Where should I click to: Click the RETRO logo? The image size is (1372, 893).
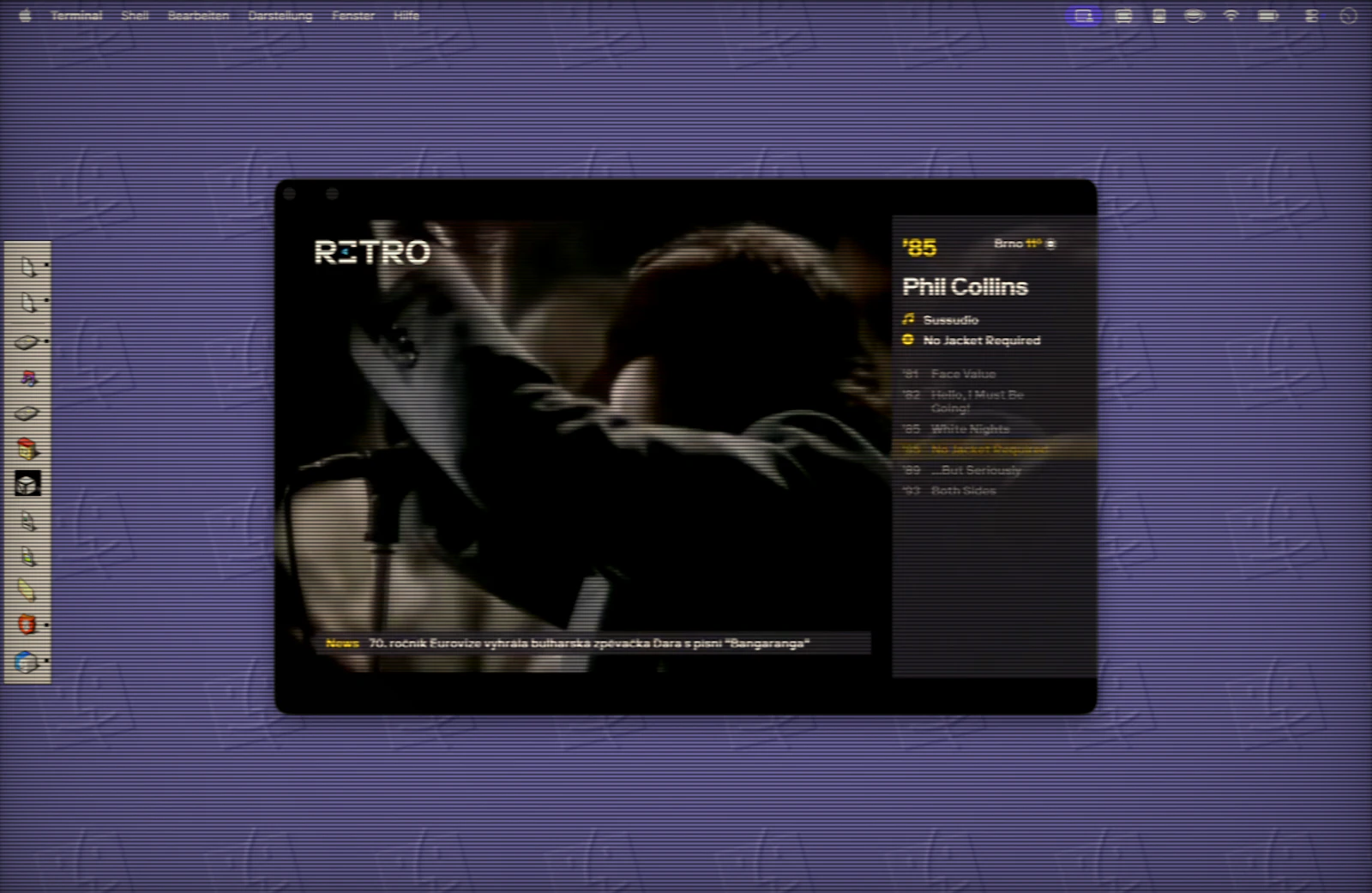click(x=372, y=252)
